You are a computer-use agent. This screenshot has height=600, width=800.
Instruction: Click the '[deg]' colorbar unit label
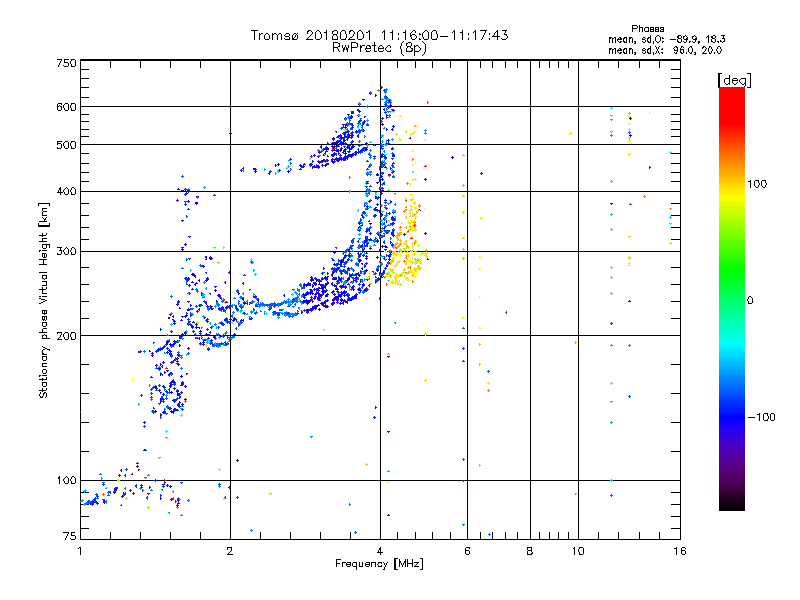(x=734, y=80)
